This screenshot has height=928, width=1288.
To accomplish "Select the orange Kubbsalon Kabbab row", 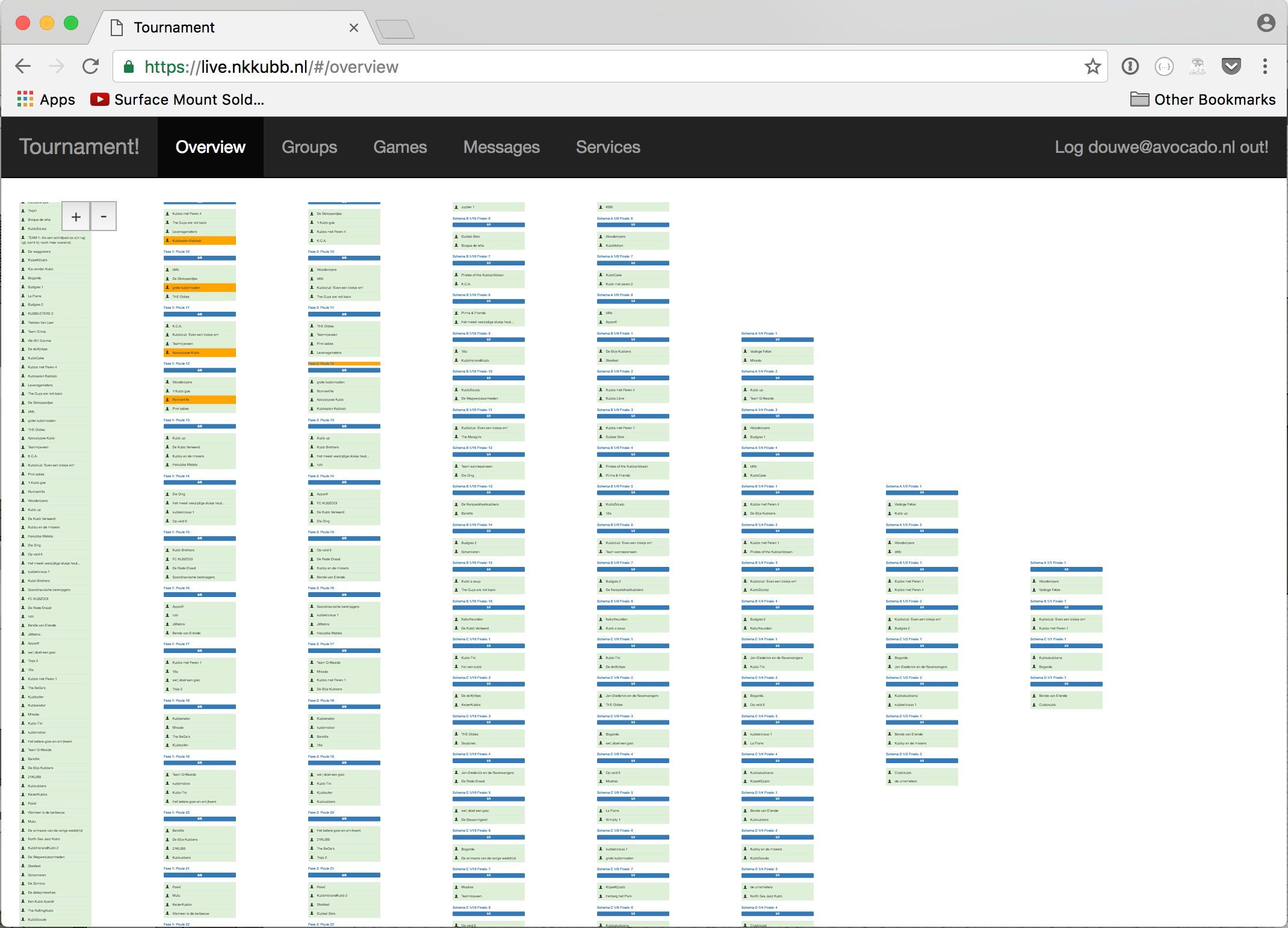I will (x=200, y=241).
